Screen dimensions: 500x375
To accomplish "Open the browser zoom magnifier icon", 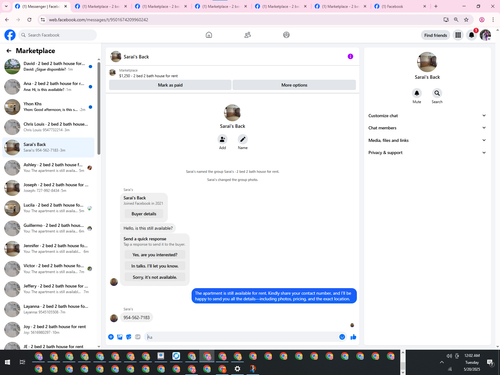I will coord(456,20).
